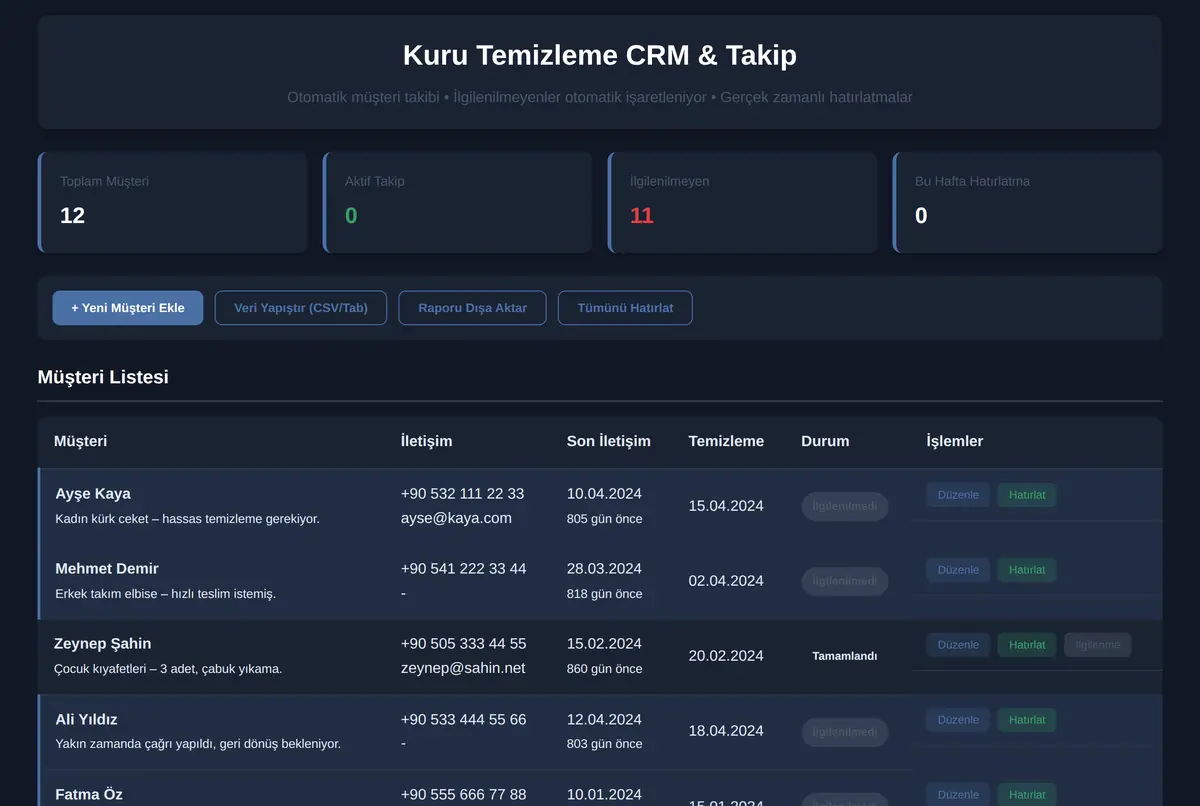Click 'İlgilenilmedi' status badge for Ayşe Kaya

point(845,506)
